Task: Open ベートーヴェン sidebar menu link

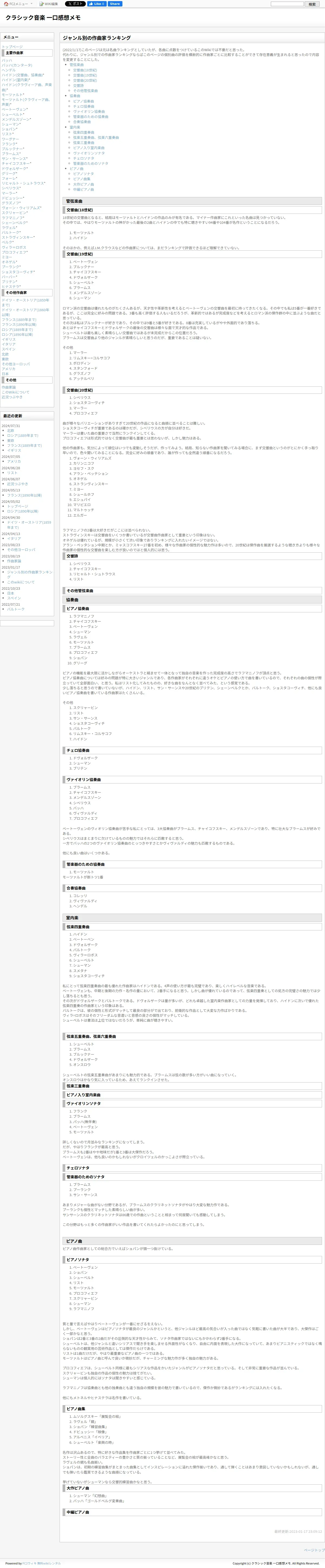Action: coord(14,110)
